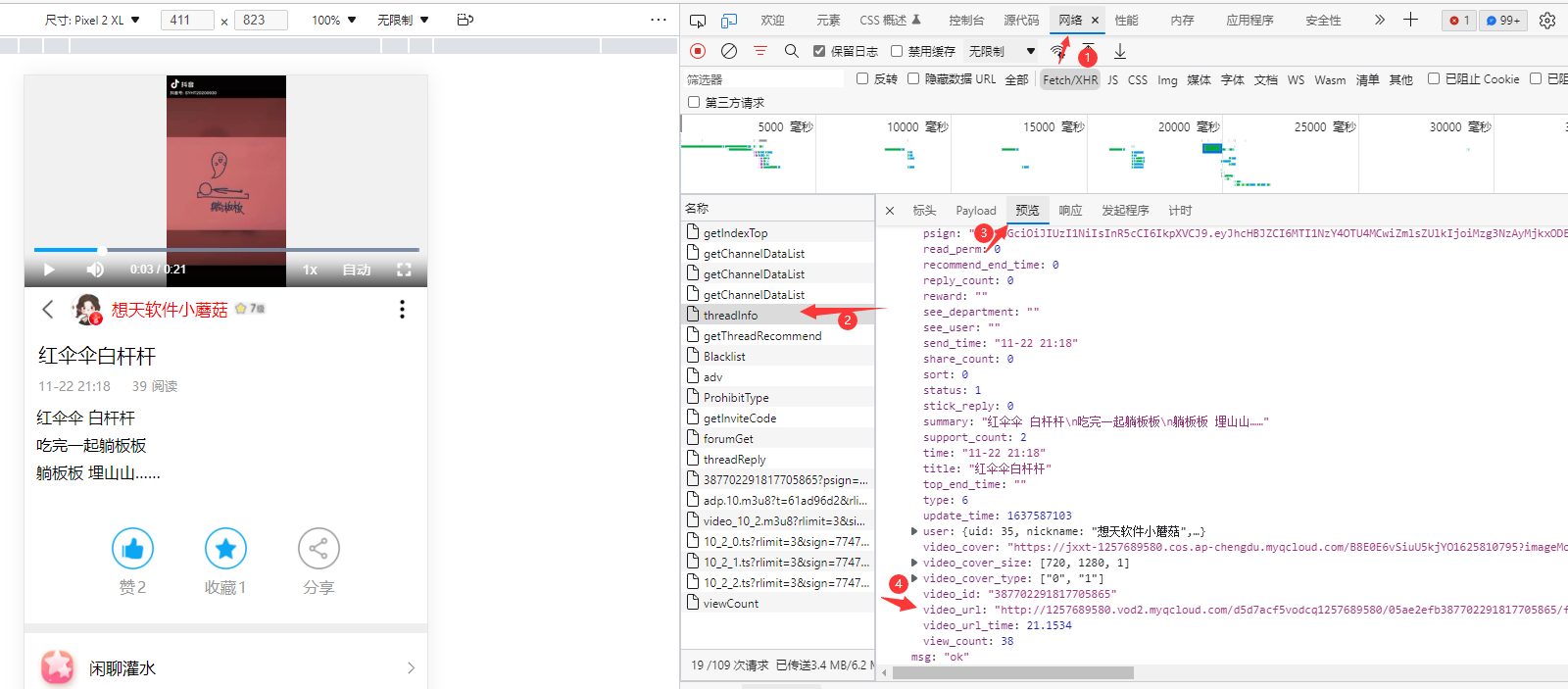Viewport: 1568px width, 689px height.
Task: Open the 闲聊灌水 forum chevron
Action: [411, 668]
